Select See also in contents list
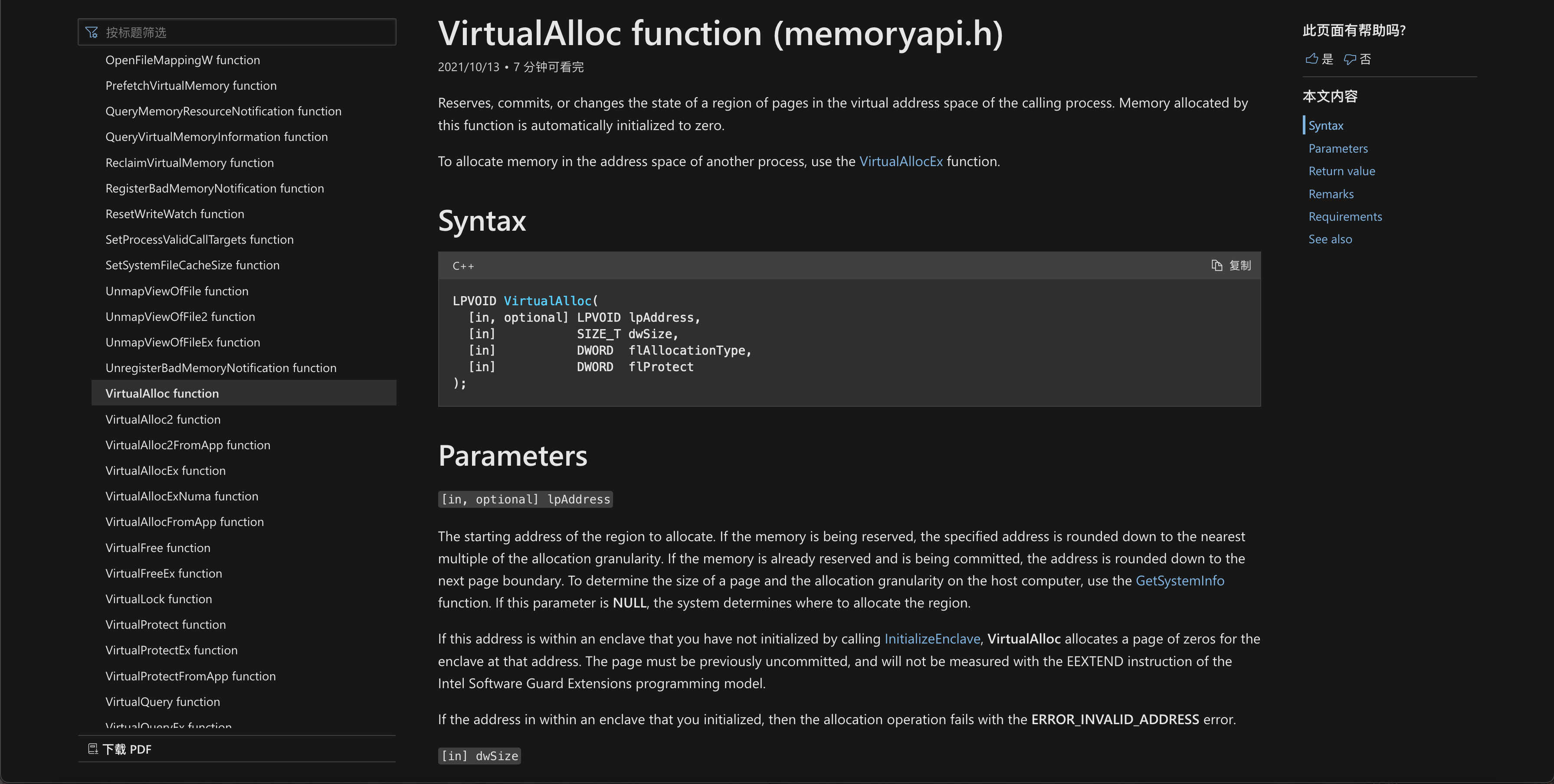1554x784 pixels. [1330, 239]
